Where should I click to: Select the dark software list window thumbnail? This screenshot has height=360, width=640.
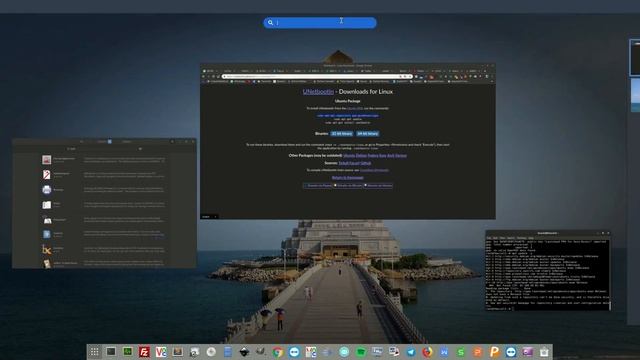tap(104, 203)
